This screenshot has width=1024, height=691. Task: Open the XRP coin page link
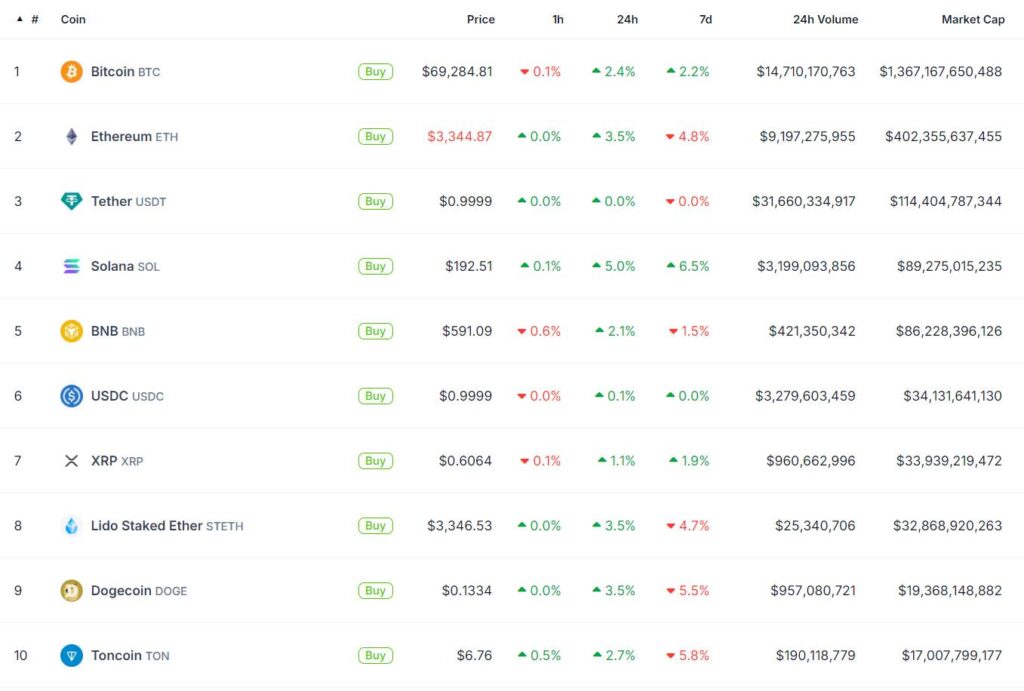point(117,461)
